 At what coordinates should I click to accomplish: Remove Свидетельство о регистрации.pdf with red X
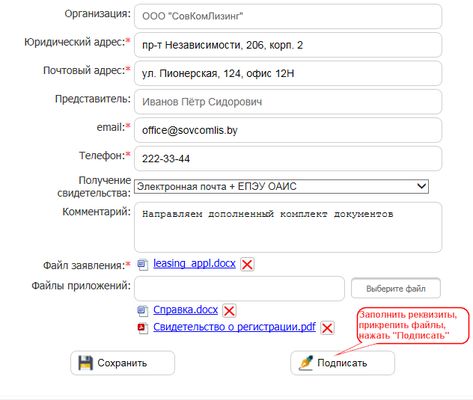point(327,328)
